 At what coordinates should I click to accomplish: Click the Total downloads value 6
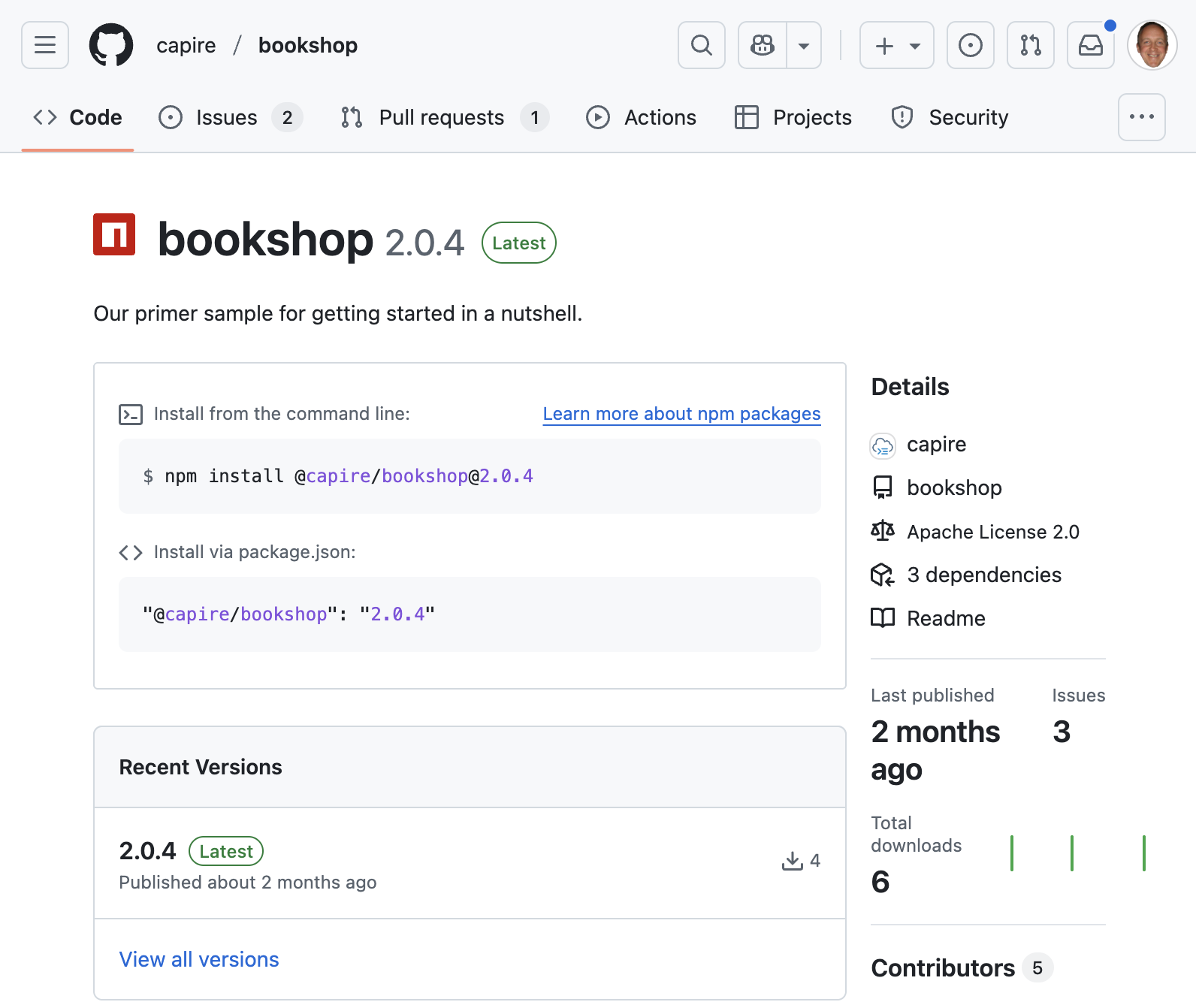(x=880, y=882)
